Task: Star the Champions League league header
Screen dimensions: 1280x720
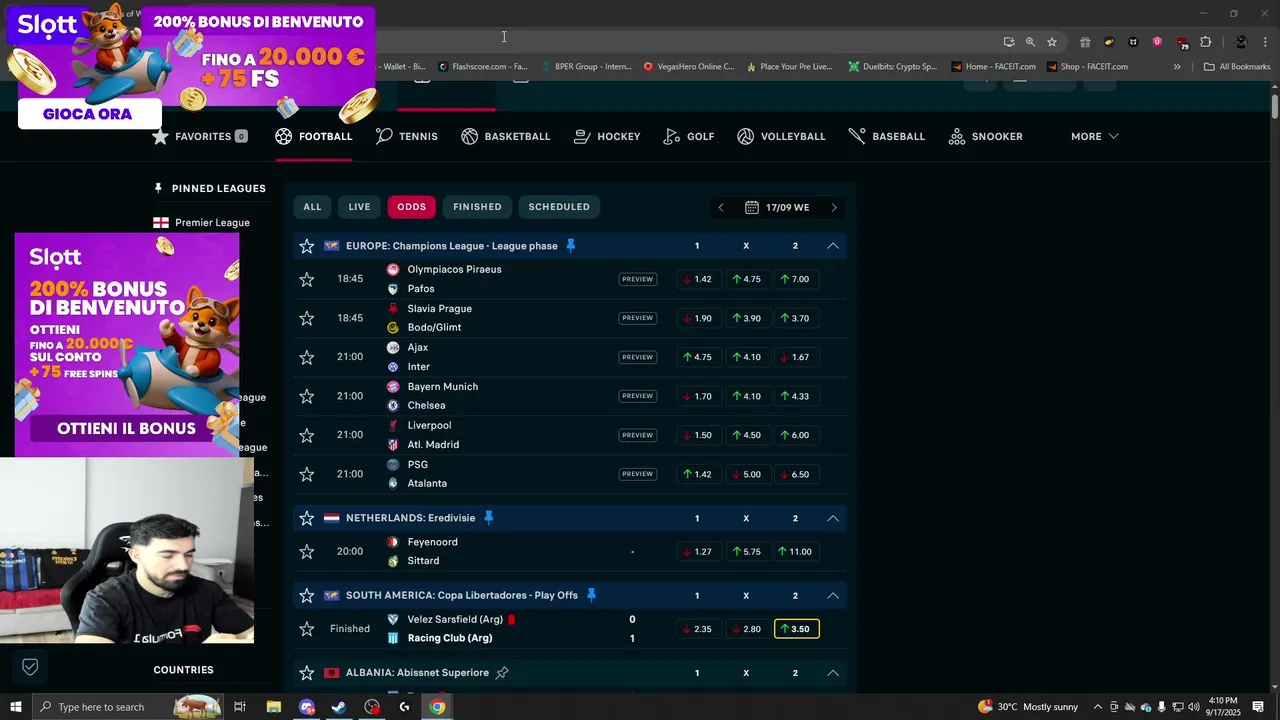Action: [x=307, y=246]
